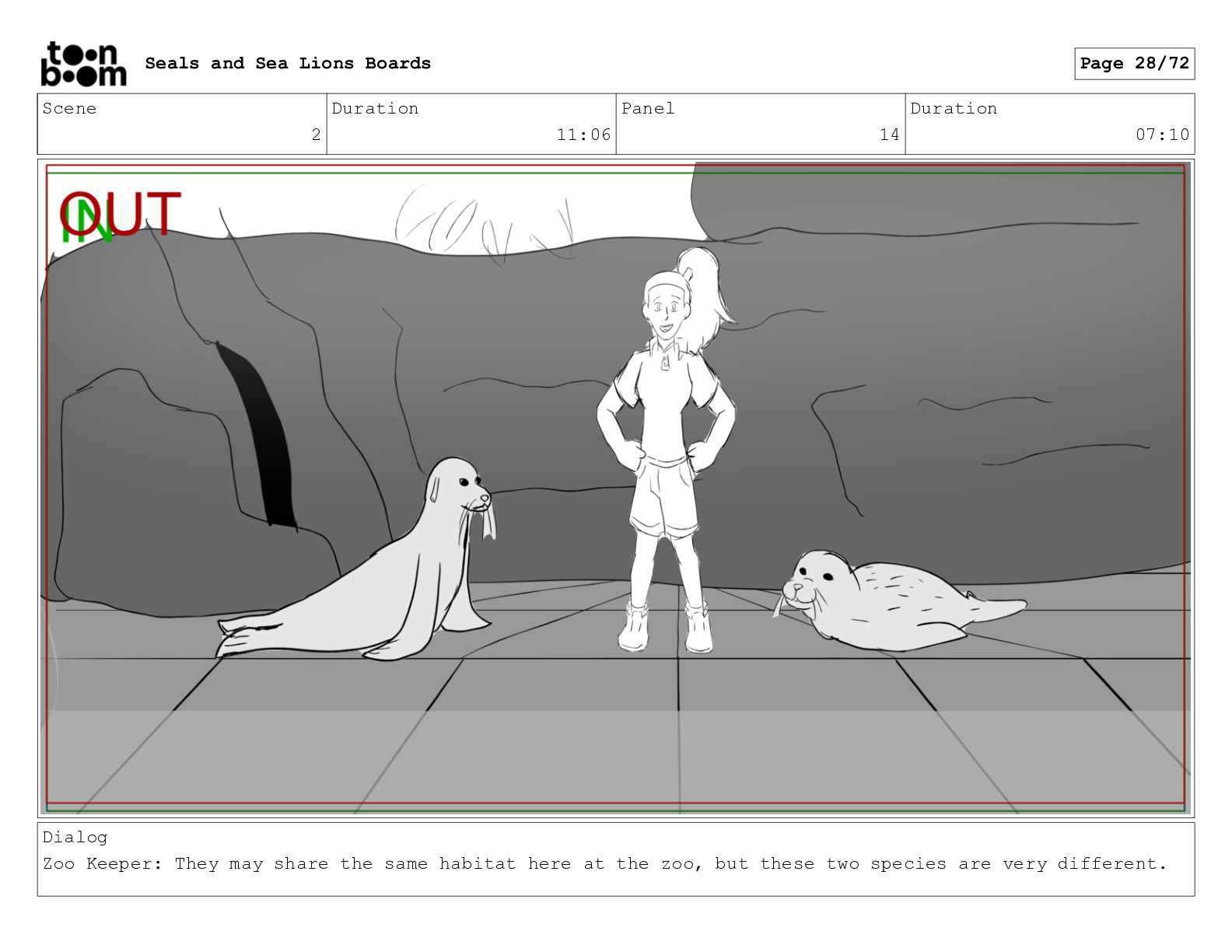The image size is (1232, 952).
Task: Click the red 'OUT' camera marker
Action: pos(121,214)
